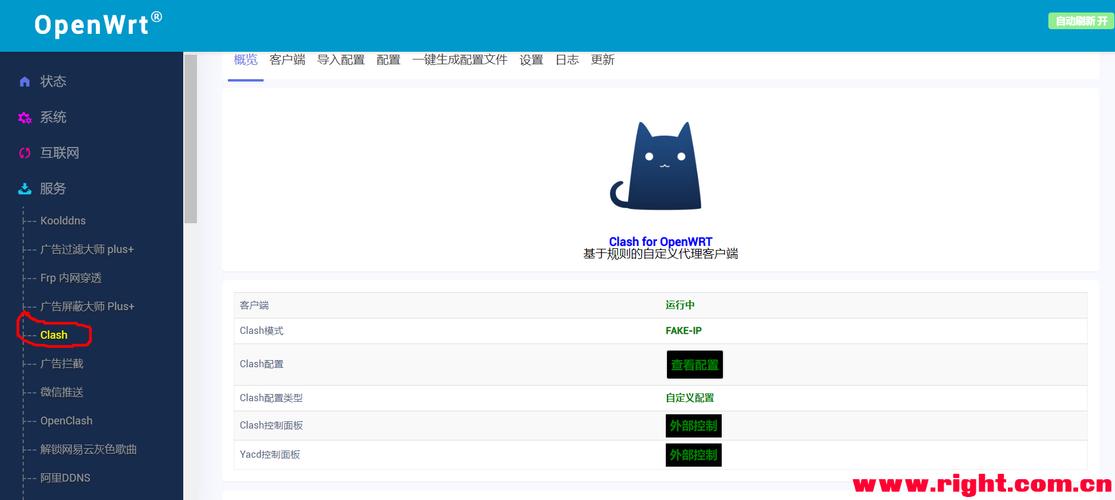Viewport: 1115px width, 500px height.
Task: Expand the 系统 sidebar menu
Action: (53, 117)
